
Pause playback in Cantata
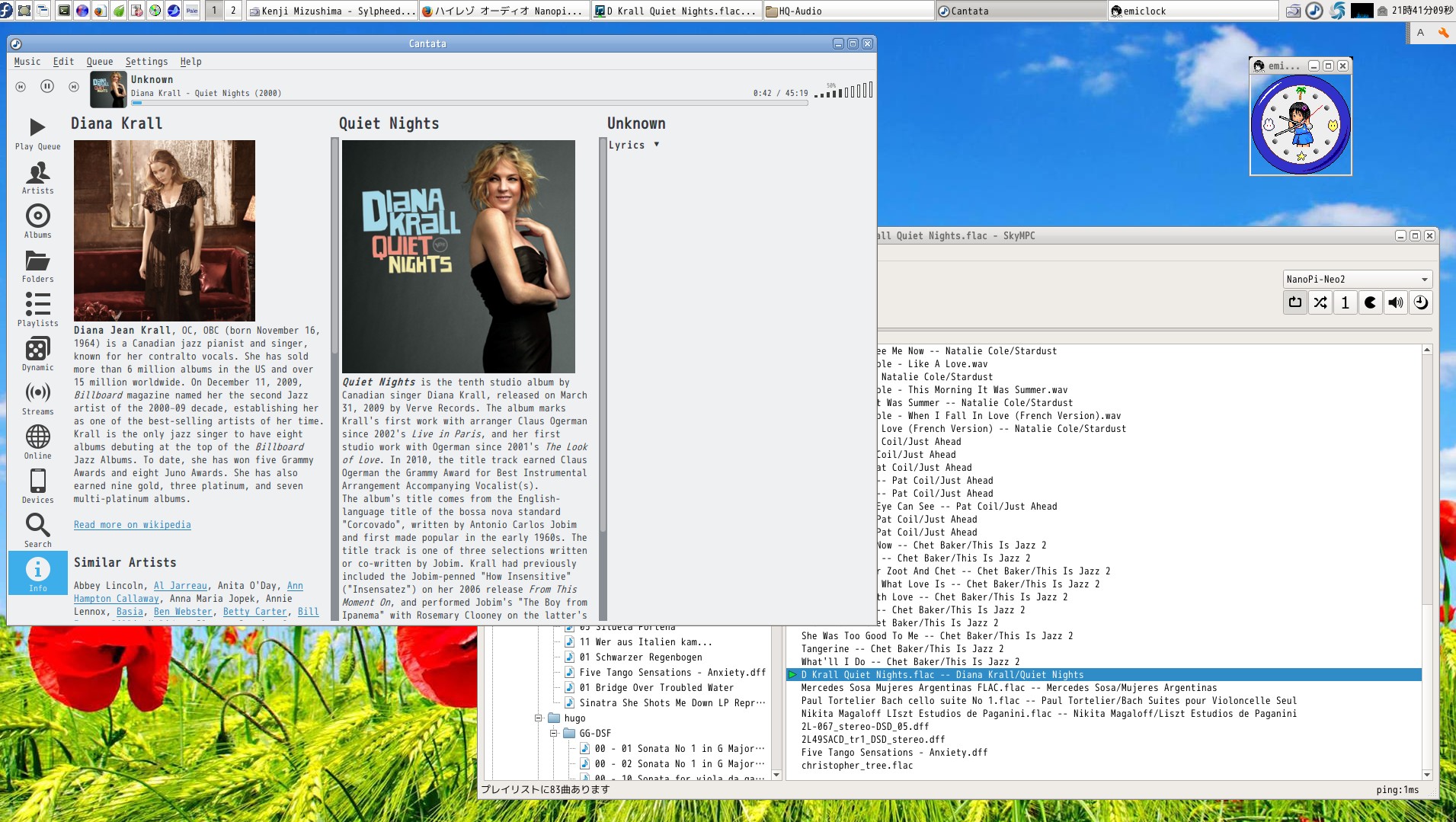click(47, 87)
